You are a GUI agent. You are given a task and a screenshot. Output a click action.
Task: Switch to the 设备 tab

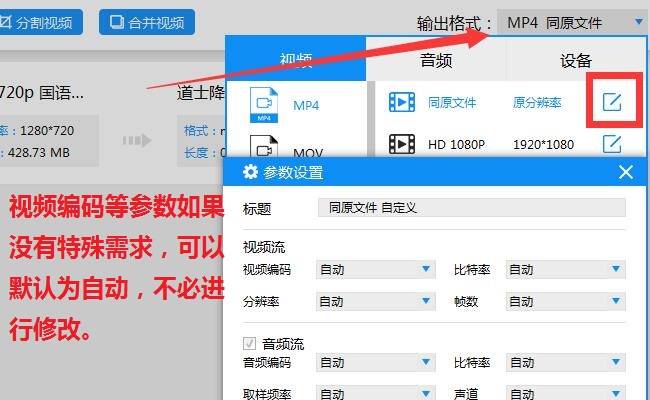click(x=576, y=60)
